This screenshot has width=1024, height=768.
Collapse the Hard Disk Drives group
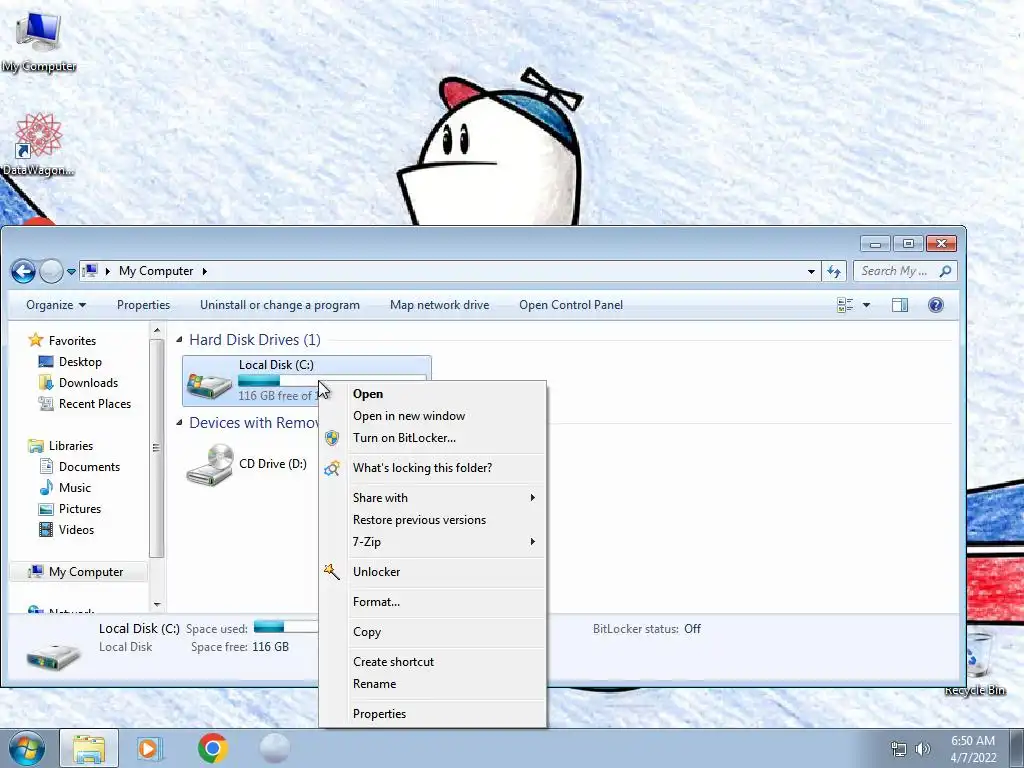179,340
